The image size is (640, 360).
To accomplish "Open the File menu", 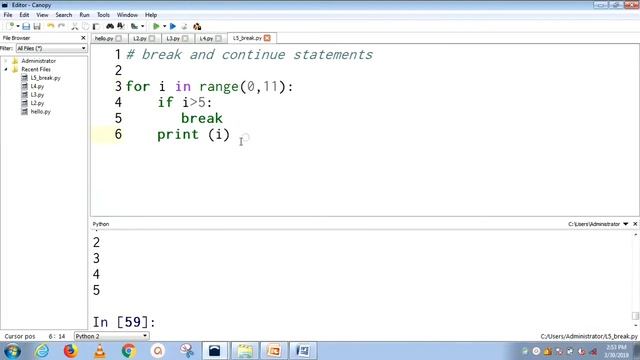I will tap(8, 15).
